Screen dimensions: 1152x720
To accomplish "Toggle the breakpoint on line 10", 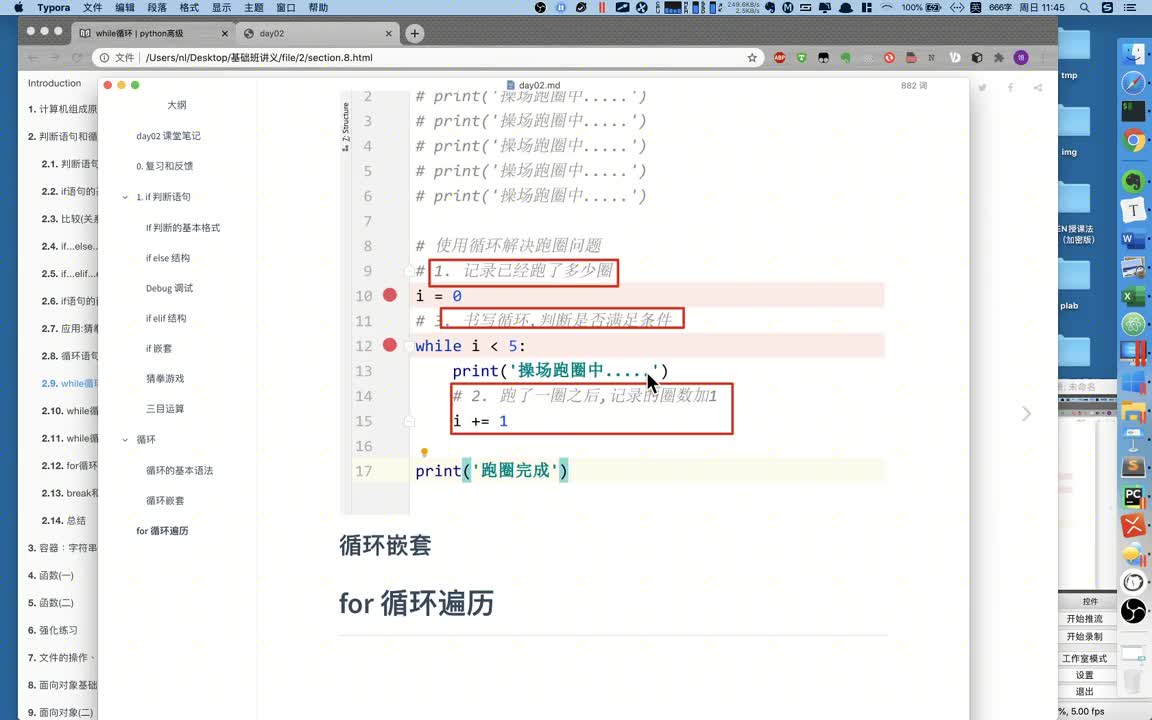I will 389,295.
